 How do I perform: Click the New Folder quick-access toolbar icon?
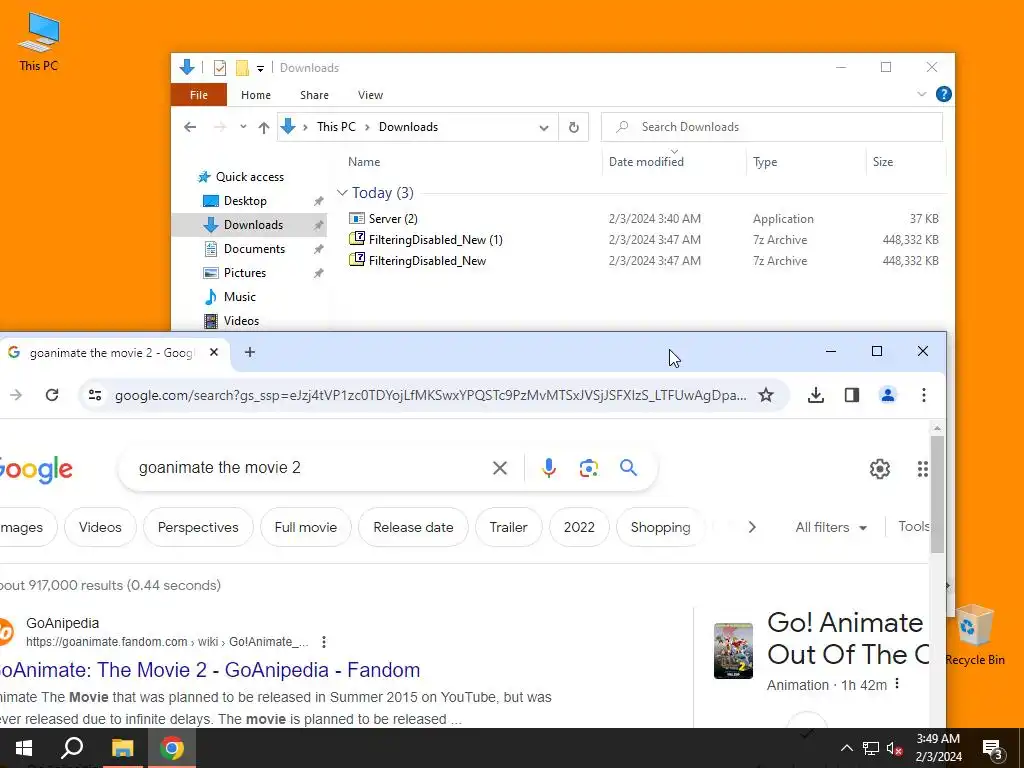click(242, 67)
